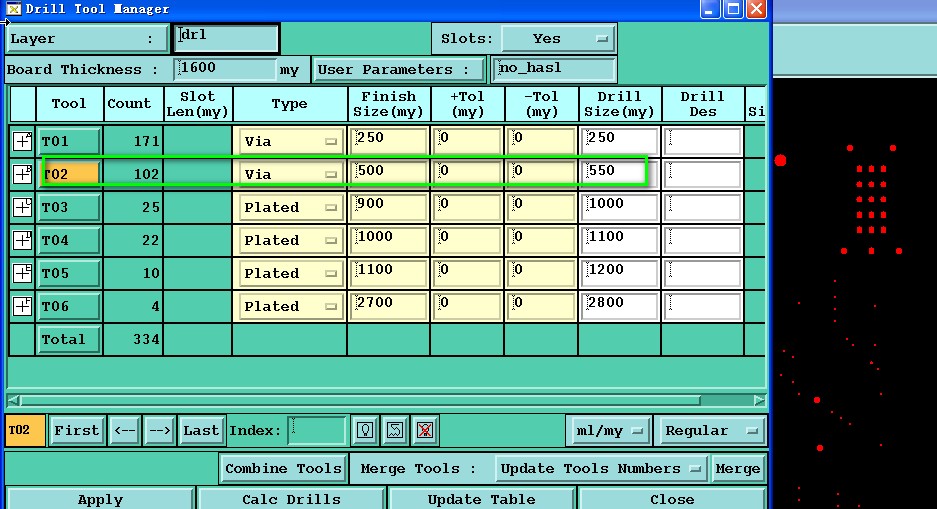Open the Slots Yes dropdown
The image size is (937, 509).
tap(558, 39)
